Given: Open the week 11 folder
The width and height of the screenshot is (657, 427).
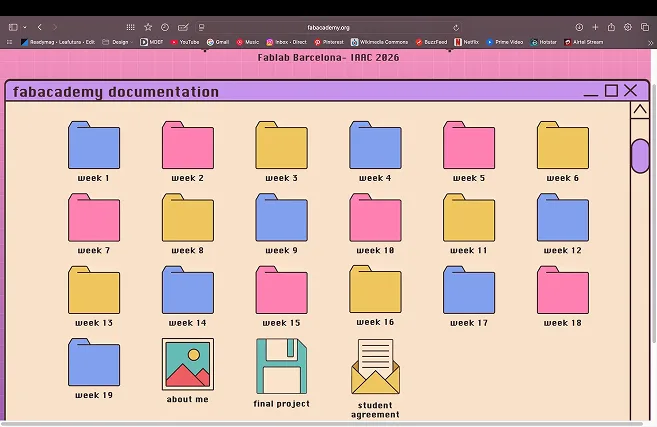Looking at the screenshot, I should coord(469,217).
